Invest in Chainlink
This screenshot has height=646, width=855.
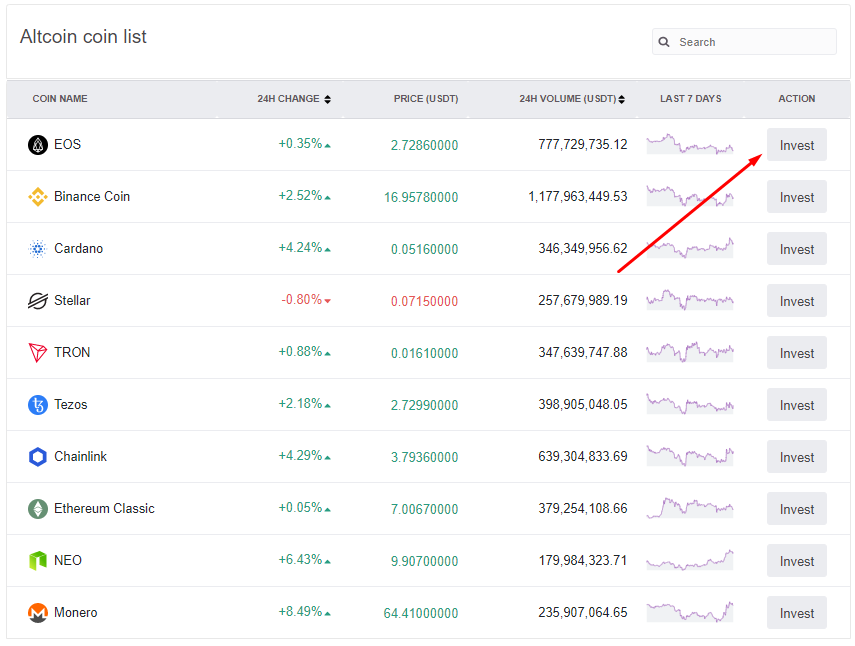click(x=797, y=457)
